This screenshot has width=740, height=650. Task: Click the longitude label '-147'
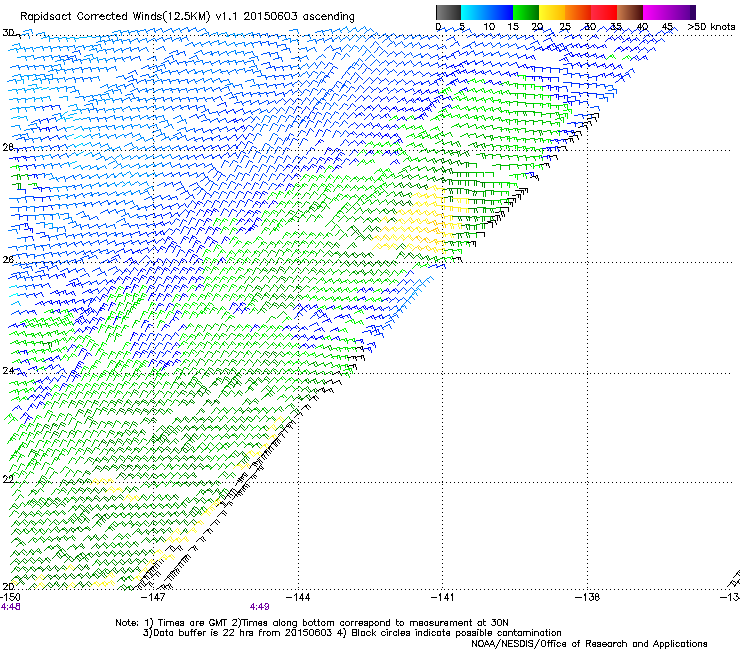(154, 597)
